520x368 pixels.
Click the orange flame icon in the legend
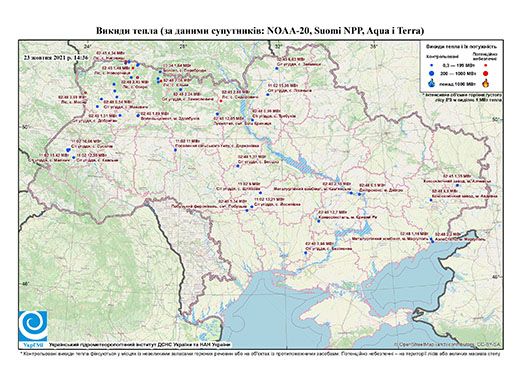485,83
